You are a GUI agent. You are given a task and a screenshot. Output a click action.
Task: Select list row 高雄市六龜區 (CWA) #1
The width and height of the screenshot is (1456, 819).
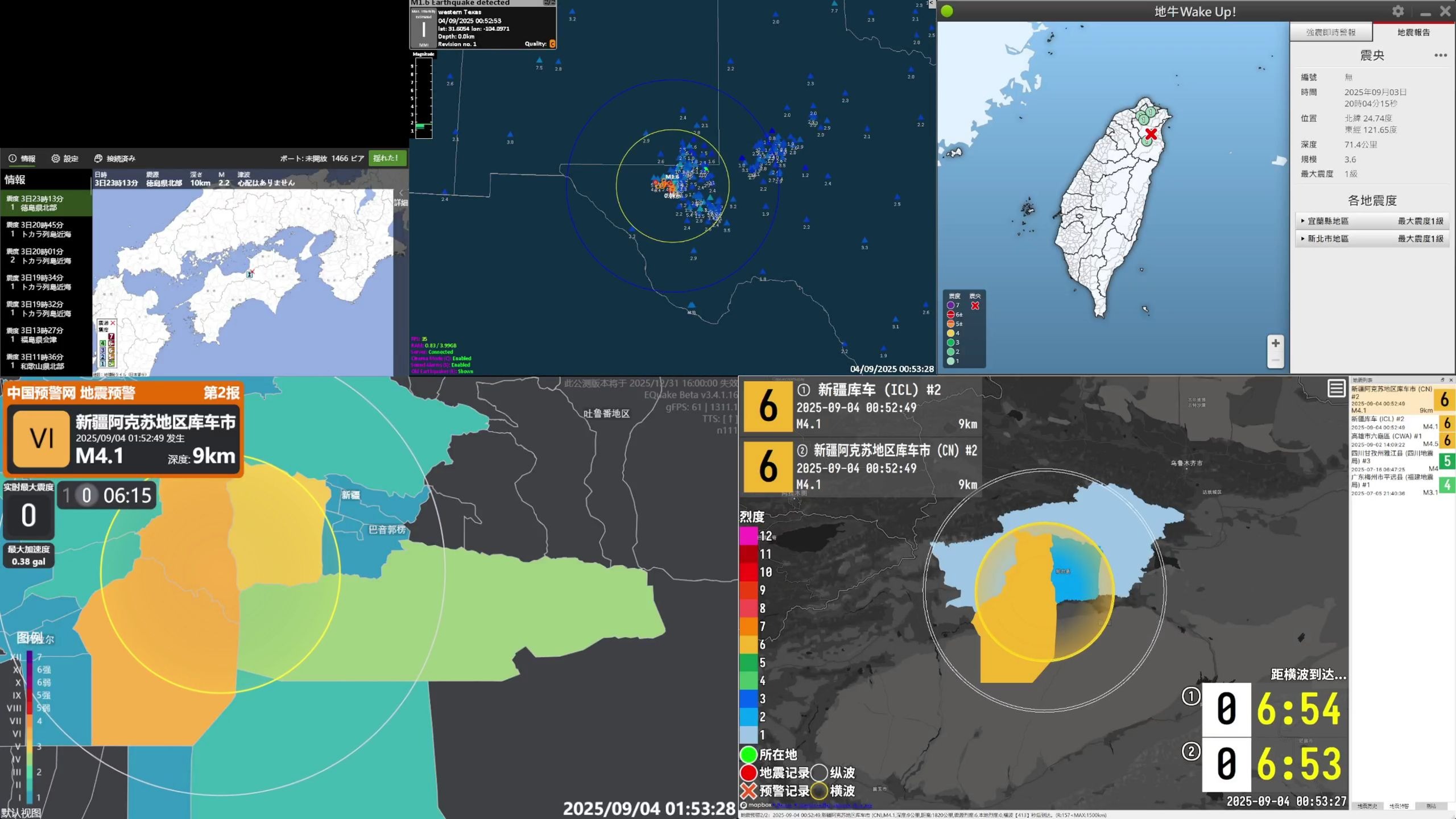[x=1402, y=440]
